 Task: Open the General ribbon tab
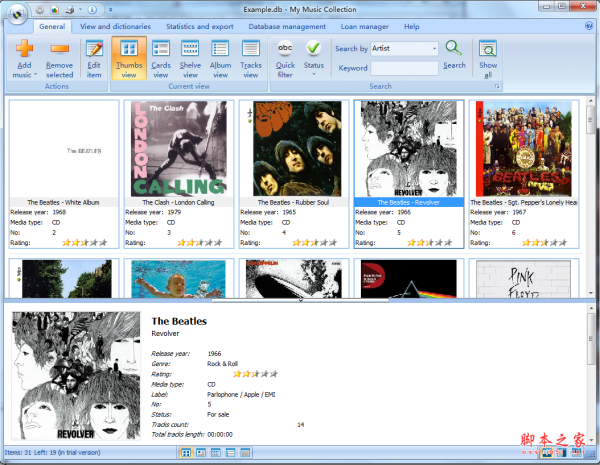[52, 26]
